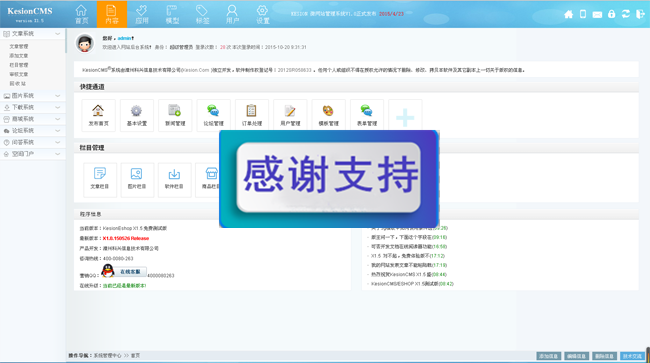
Task: Open the 软件栏目 download column icon
Action: point(174,179)
